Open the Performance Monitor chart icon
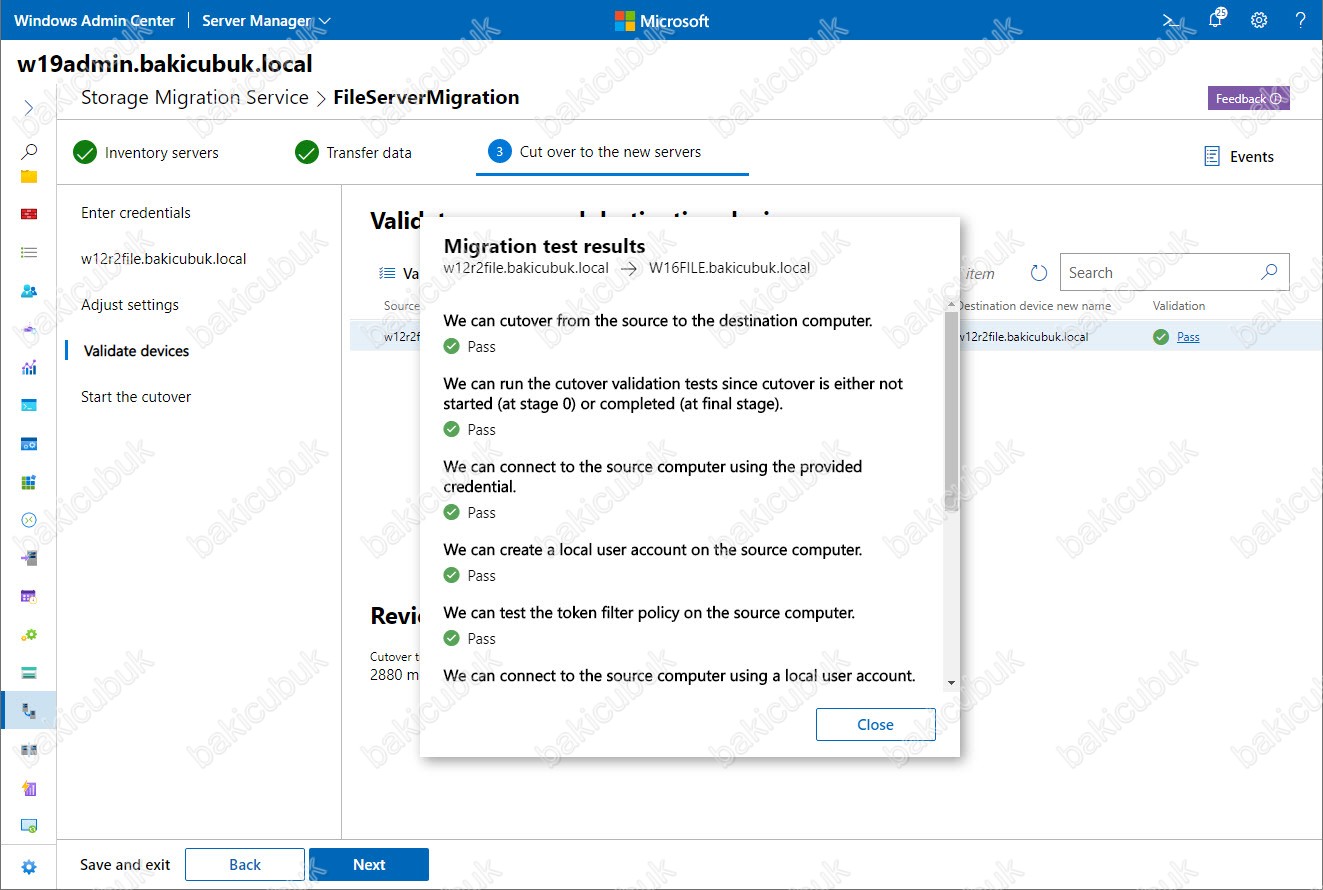The width and height of the screenshot is (1323, 890). point(29,367)
